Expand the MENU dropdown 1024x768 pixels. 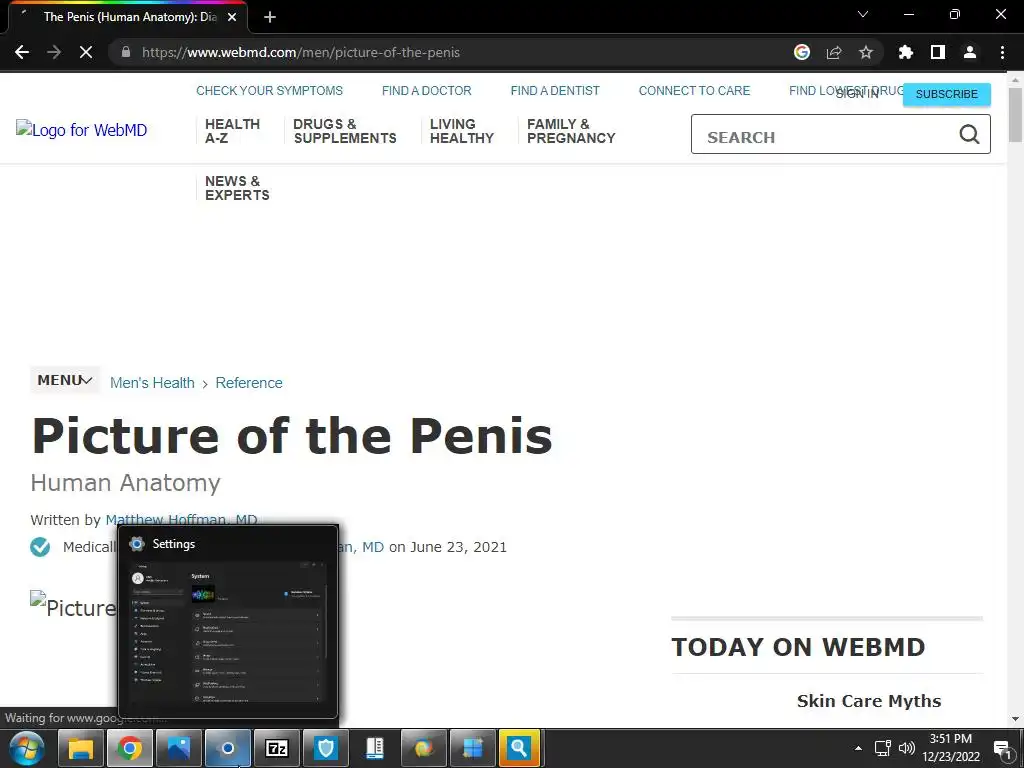[65, 380]
